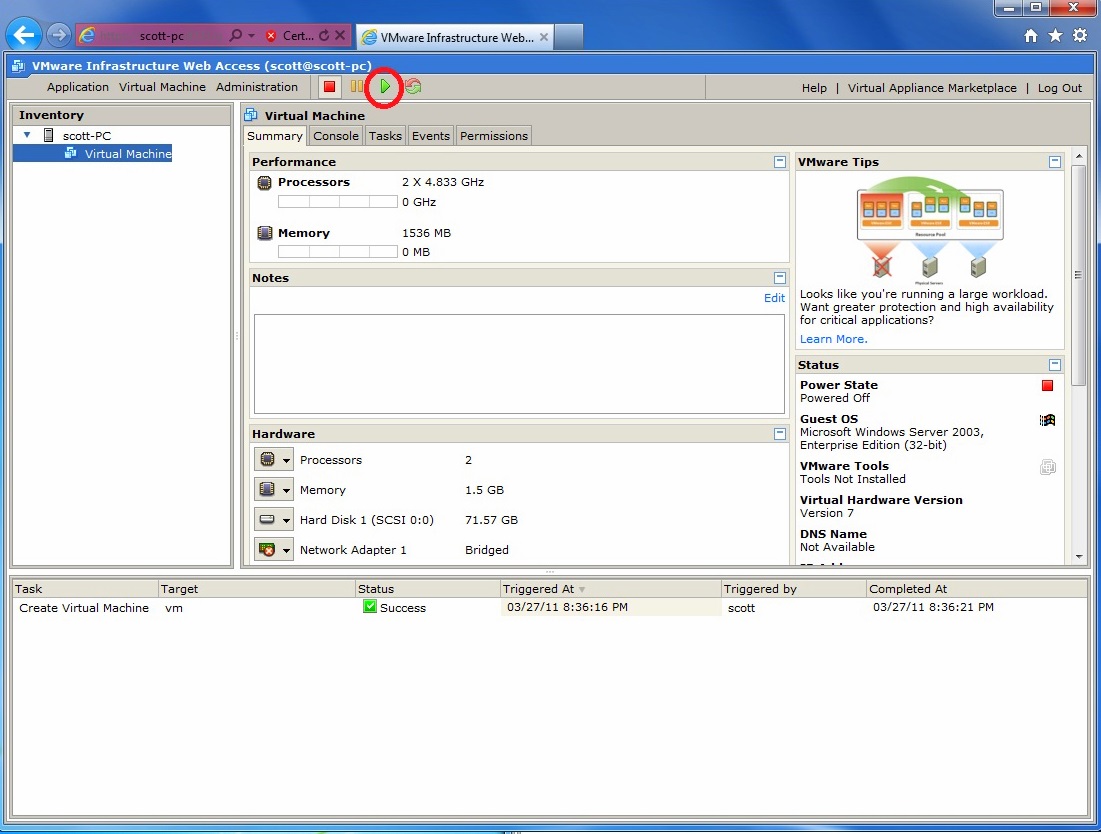1101x834 pixels.
Task: Click the Help link
Action: coord(814,88)
